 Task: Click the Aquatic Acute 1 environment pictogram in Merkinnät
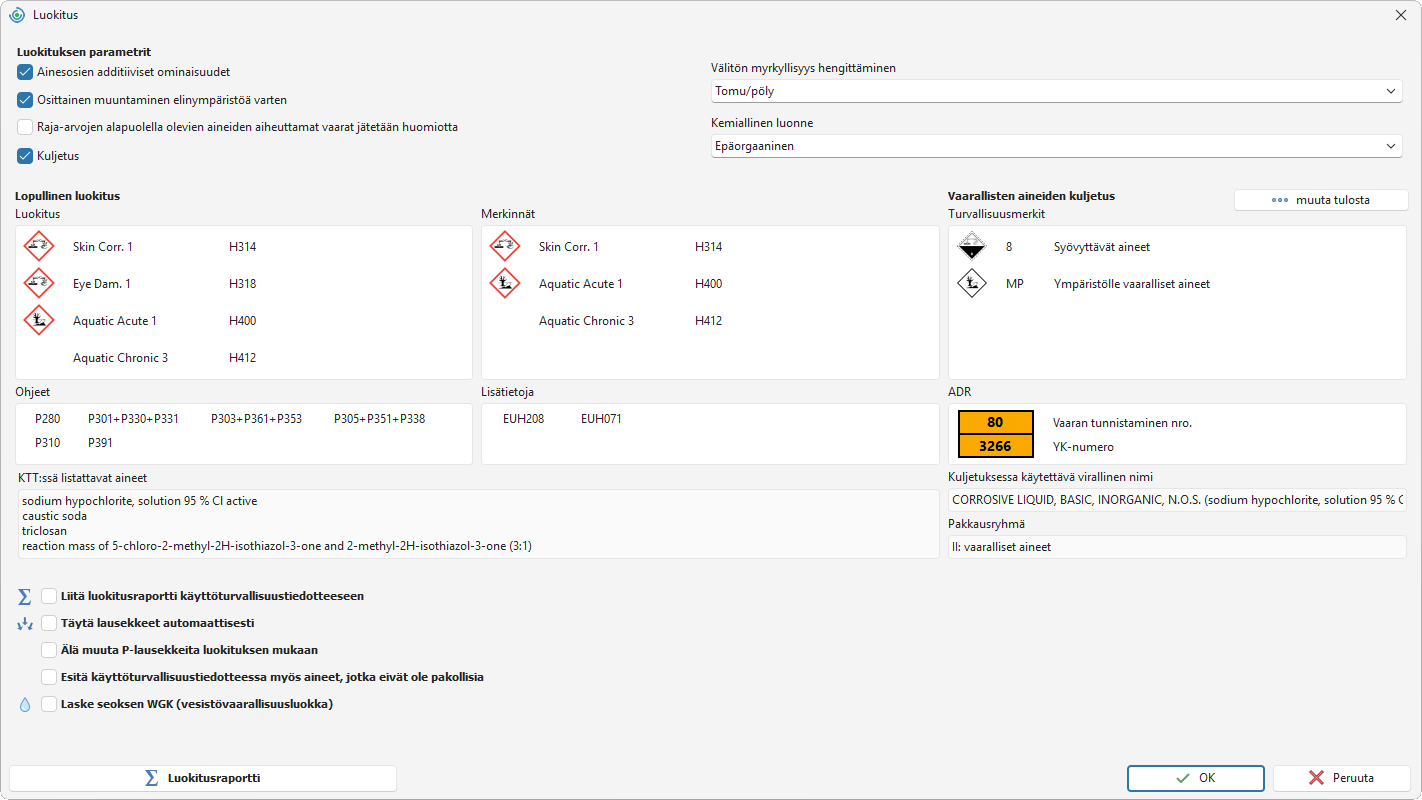click(x=504, y=283)
